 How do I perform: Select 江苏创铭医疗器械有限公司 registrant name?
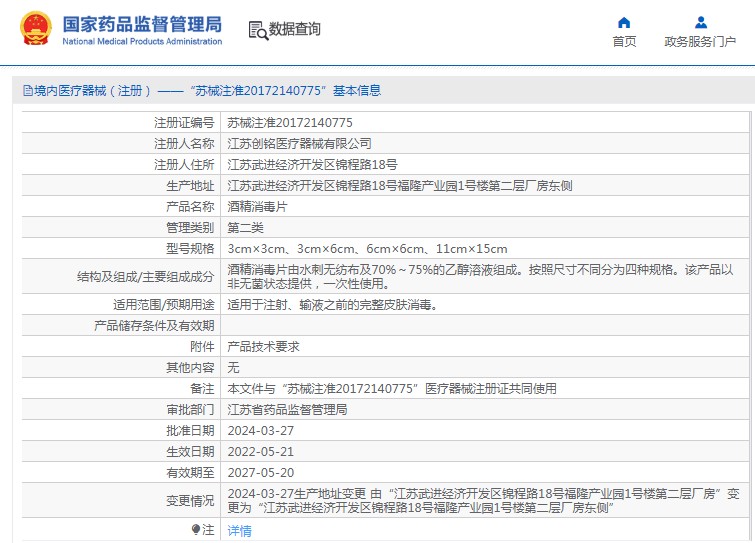[x=299, y=143]
